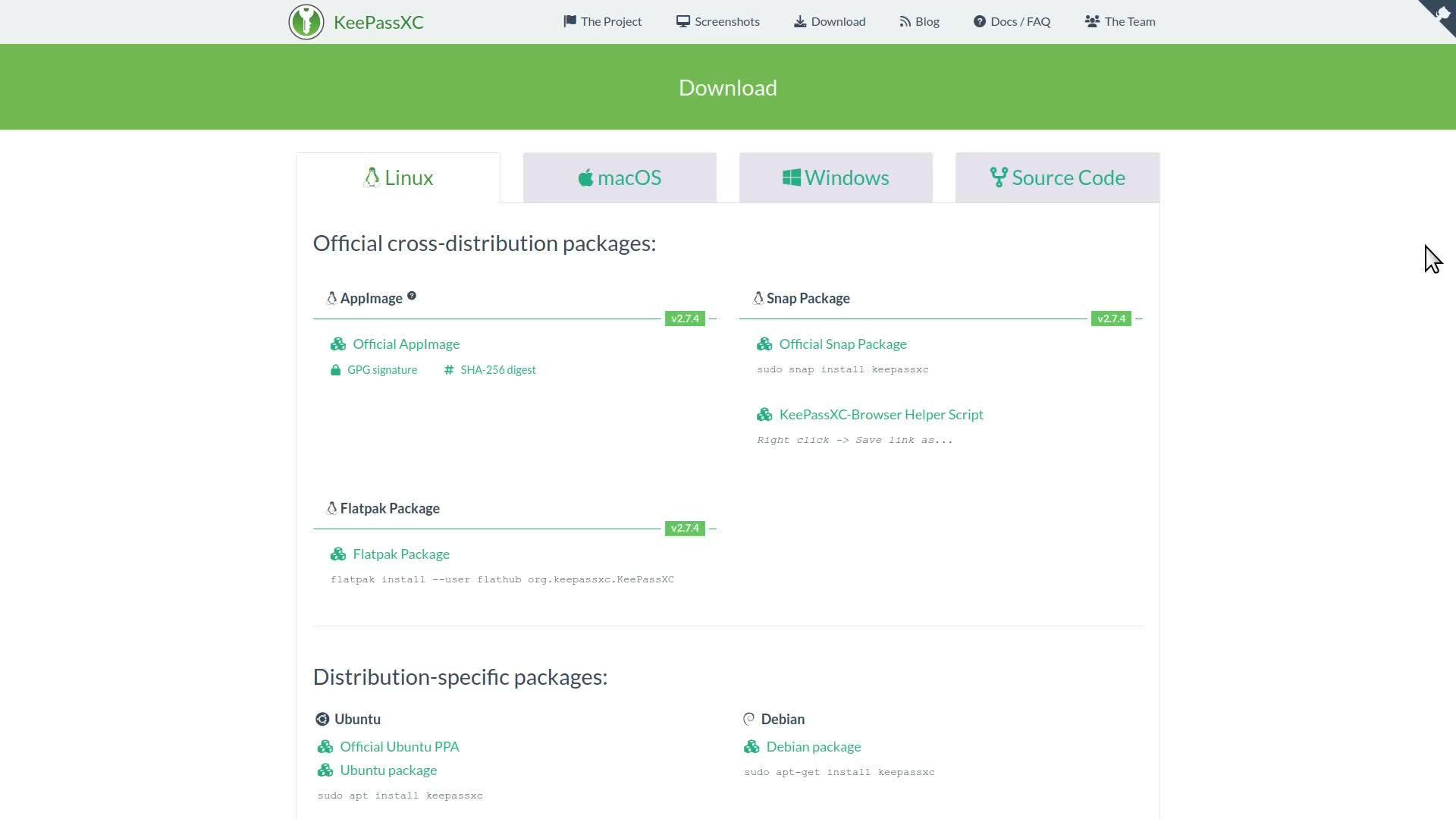Screen dimensions: 1456x819
Task: Click the Debian swirl icon
Action: [749, 720]
